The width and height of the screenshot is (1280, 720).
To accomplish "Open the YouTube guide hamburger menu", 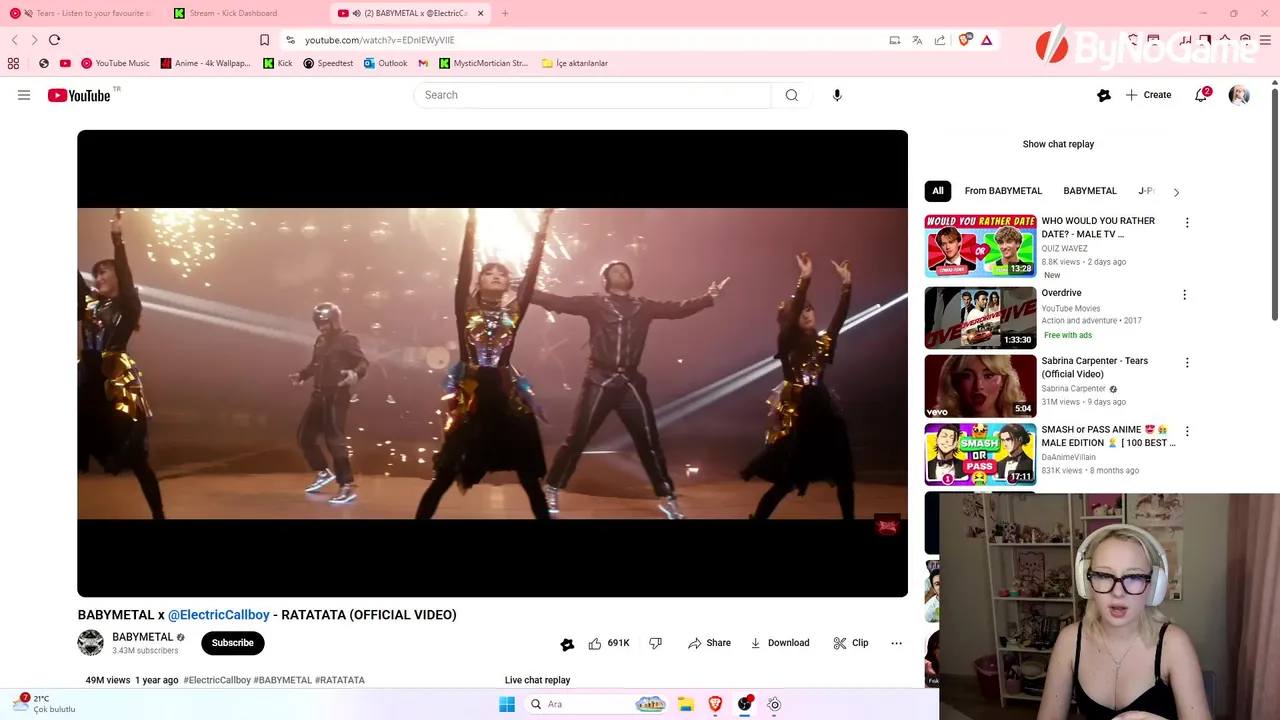I will [24, 95].
